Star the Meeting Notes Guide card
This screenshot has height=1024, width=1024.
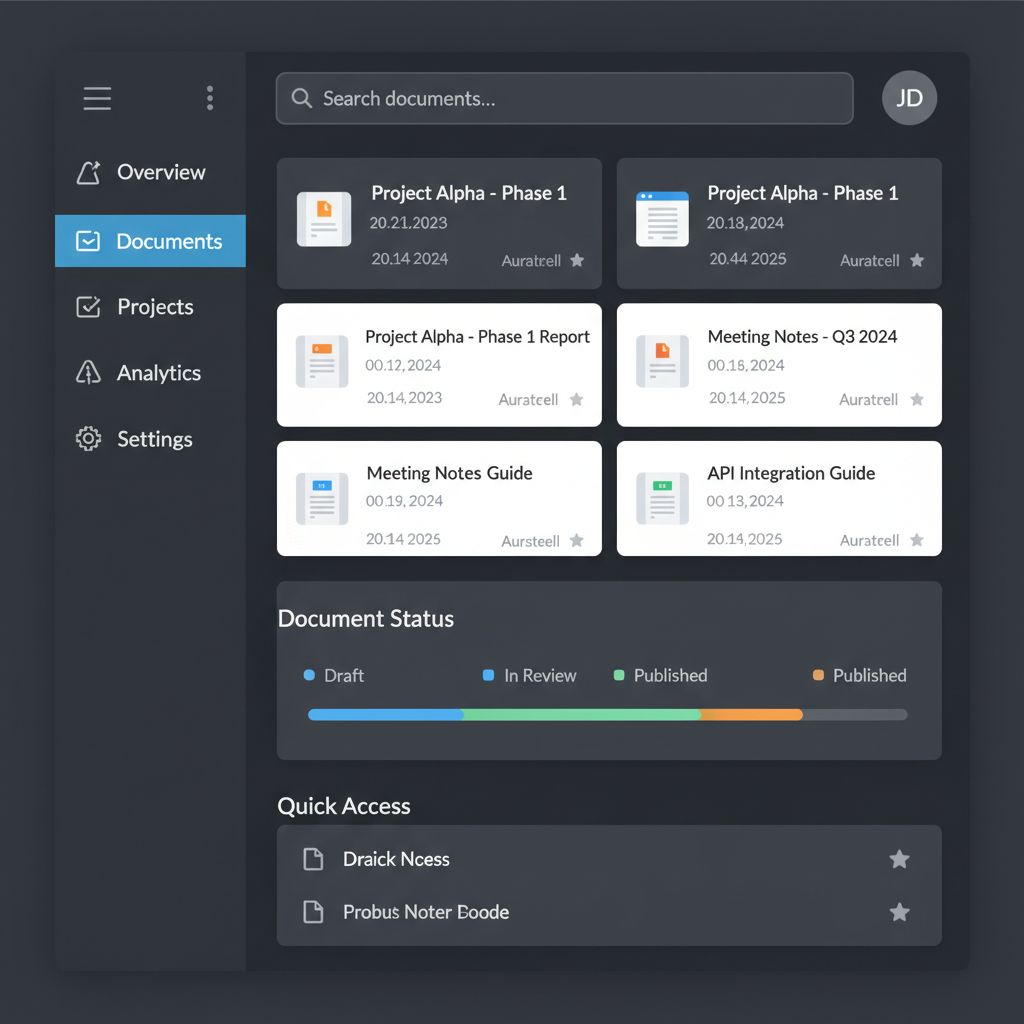pyautogui.click(x=577, y=541)
